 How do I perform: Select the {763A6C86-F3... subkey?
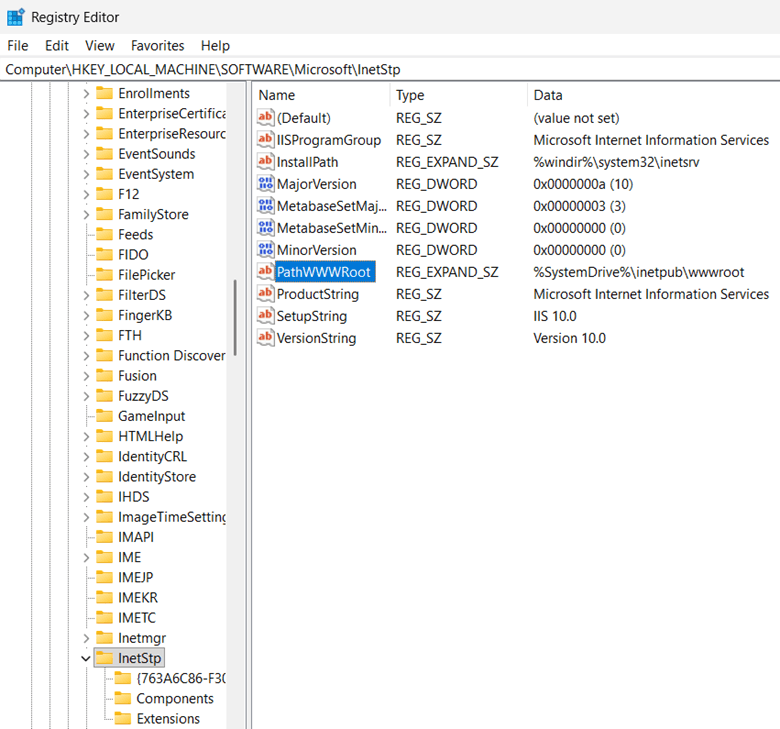click(180, 678)
